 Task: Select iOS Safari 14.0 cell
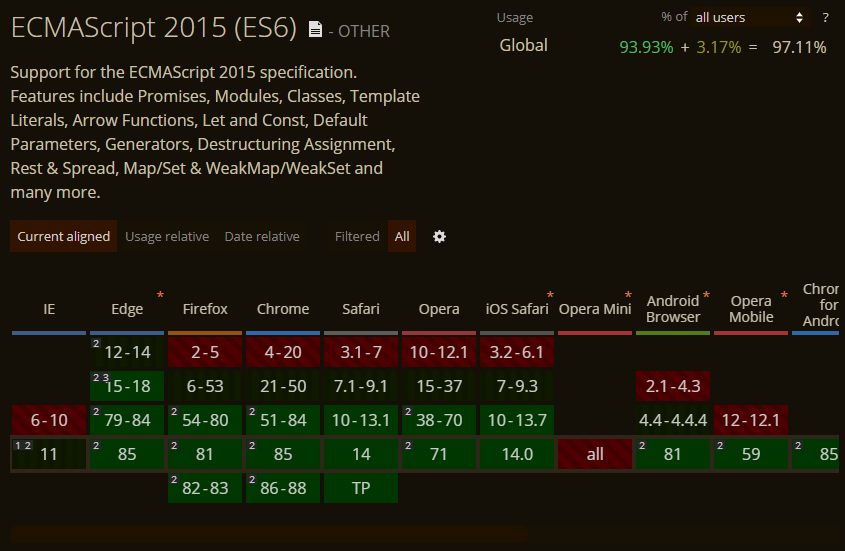click(x=517, y=454)
